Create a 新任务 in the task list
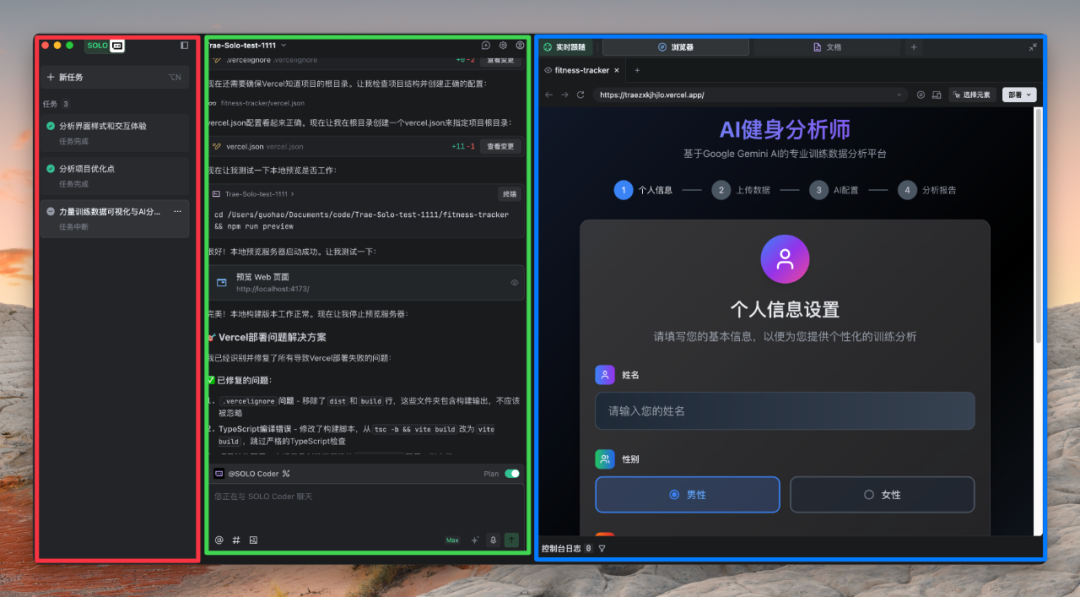The image size is (1080, 597). (x=64, y=76)
